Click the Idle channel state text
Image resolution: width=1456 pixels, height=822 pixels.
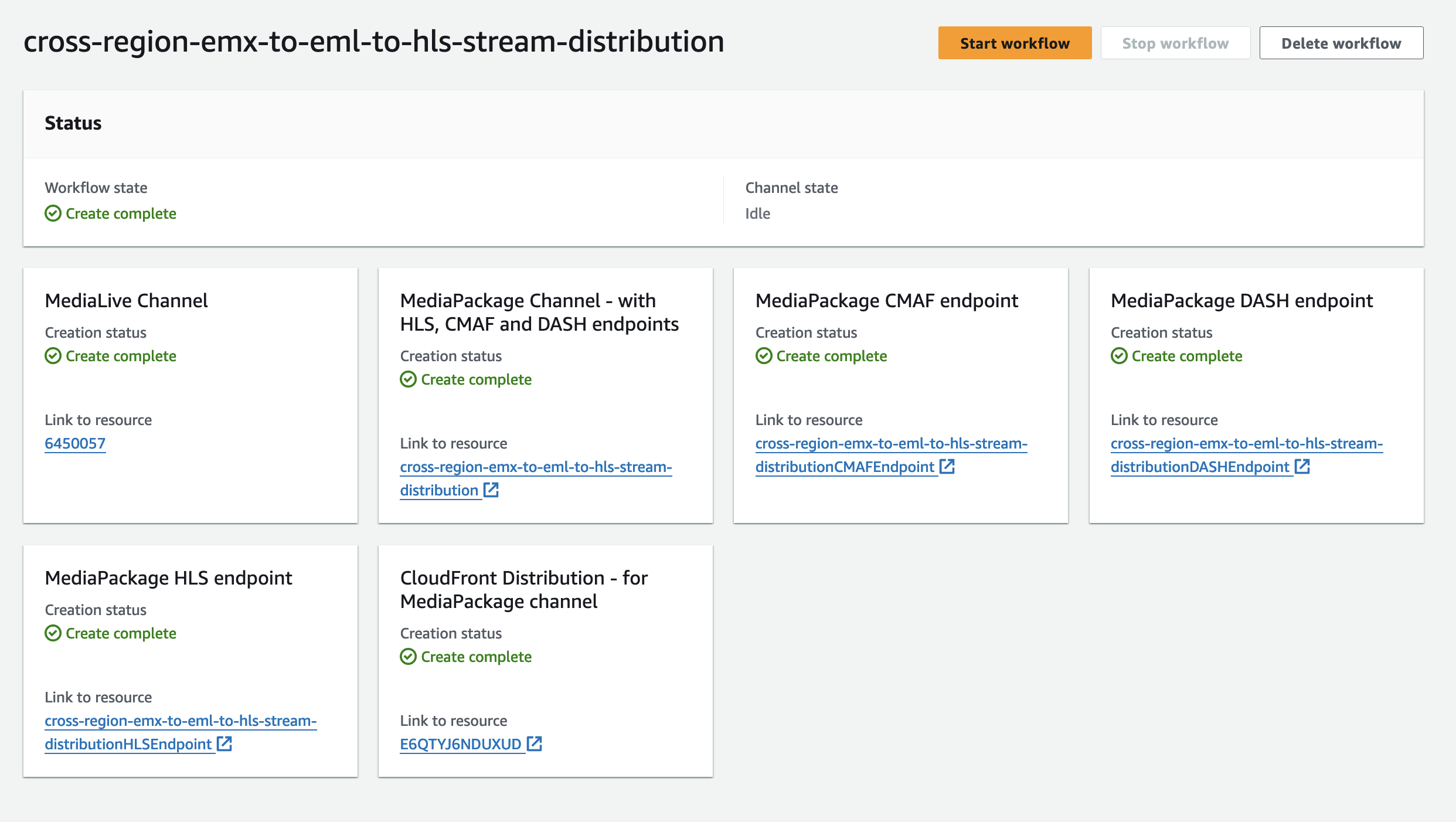pyautogui.click(x=757, y=213)
